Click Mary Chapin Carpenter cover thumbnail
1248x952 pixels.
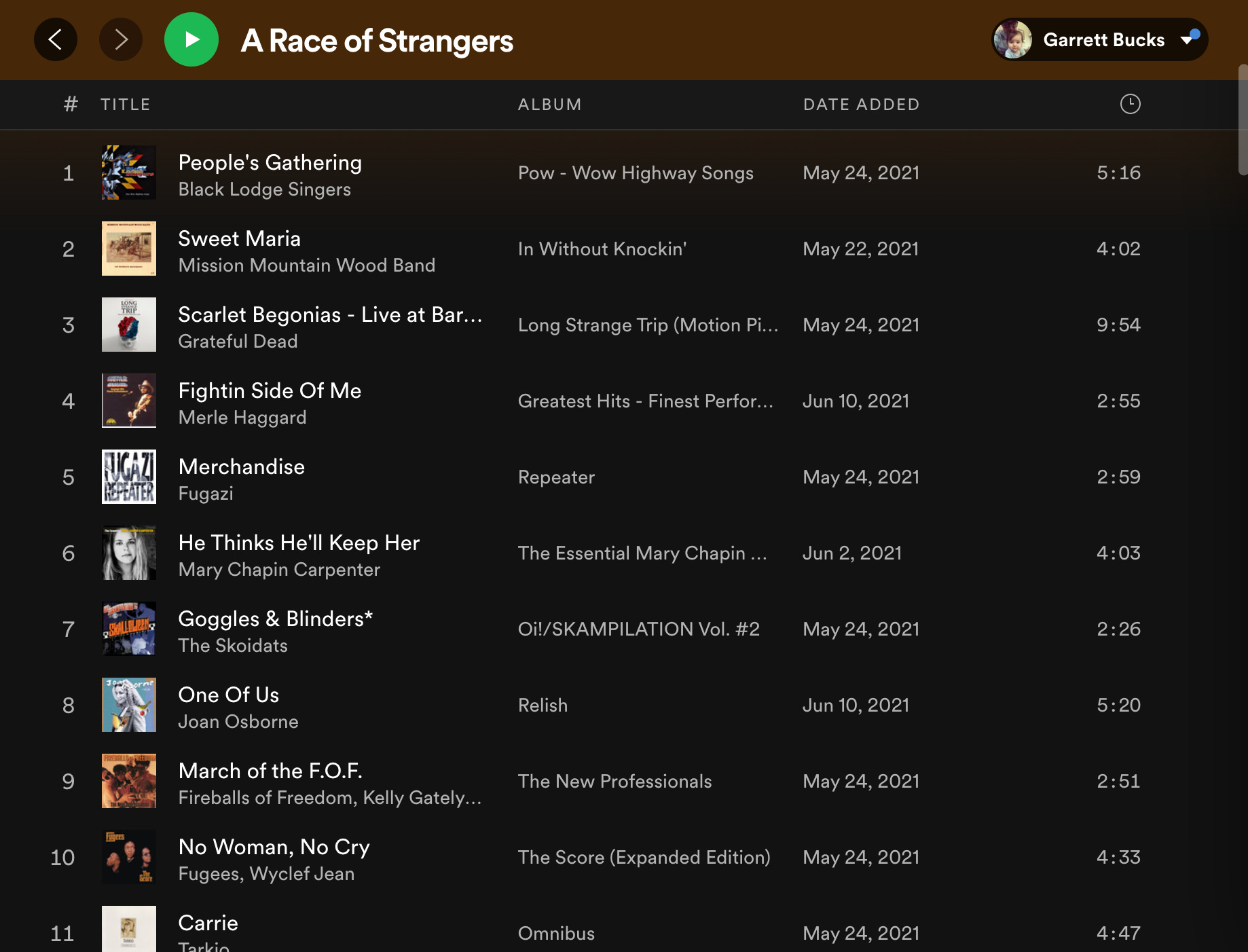coord(129,553)
